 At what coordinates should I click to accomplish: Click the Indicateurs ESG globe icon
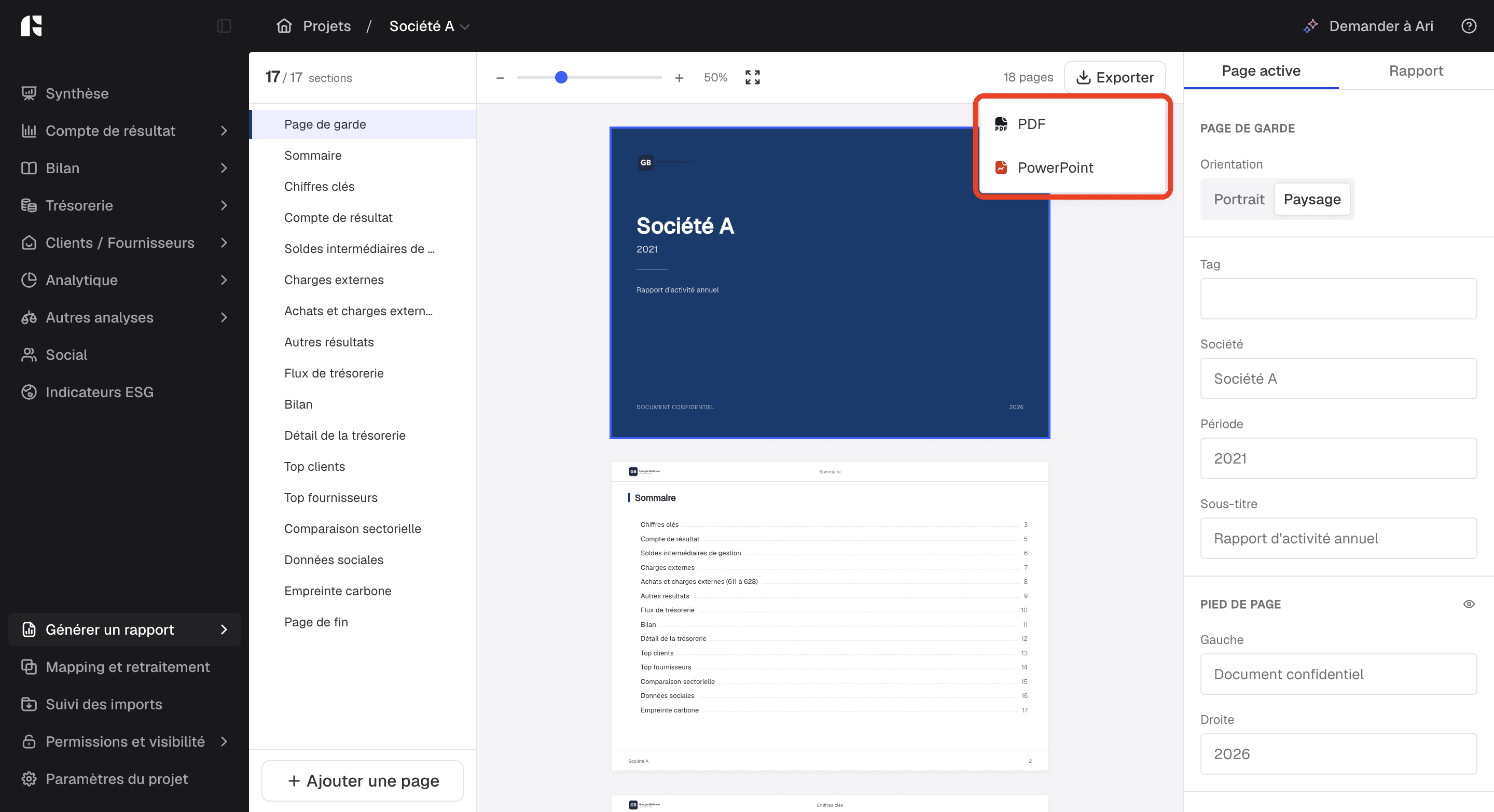(x=29, y=392)
